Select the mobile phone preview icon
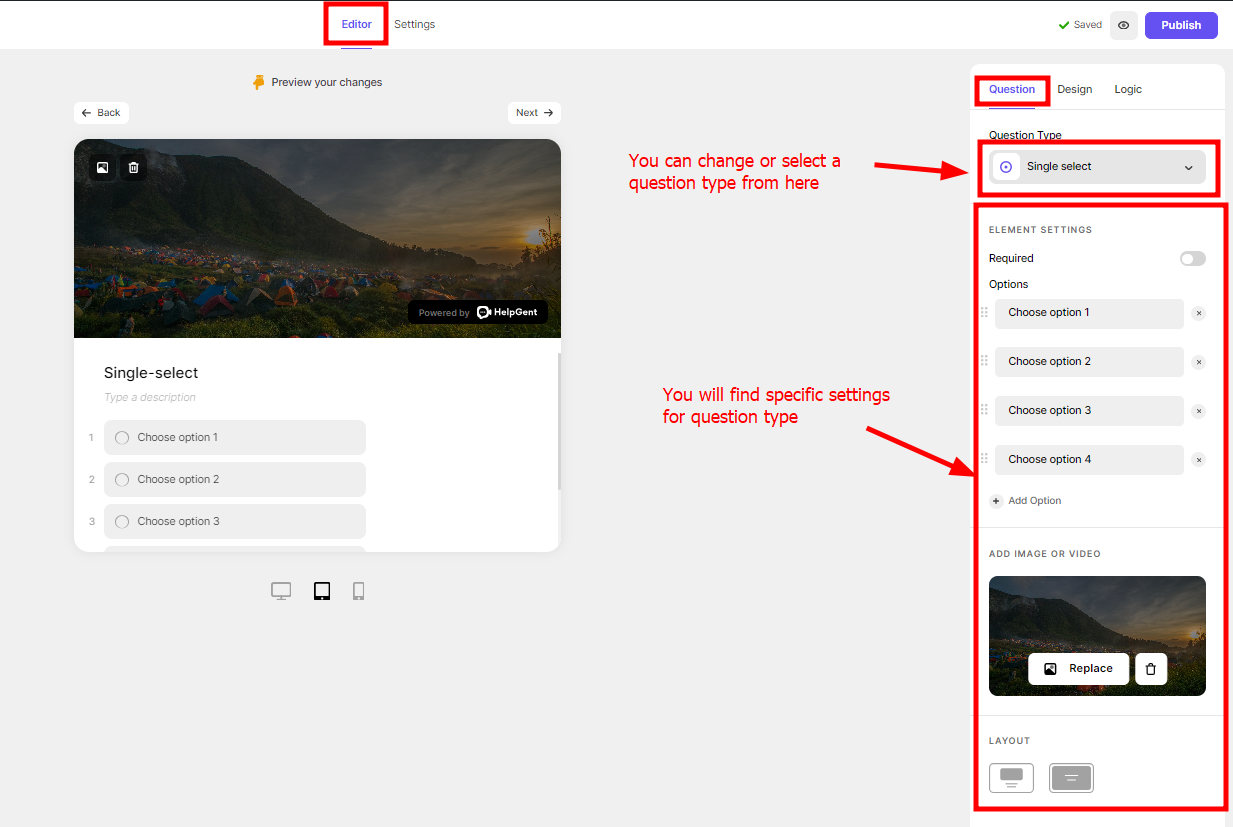The width and height of the screenshot is (1233, 827). (x=358, y=591)
